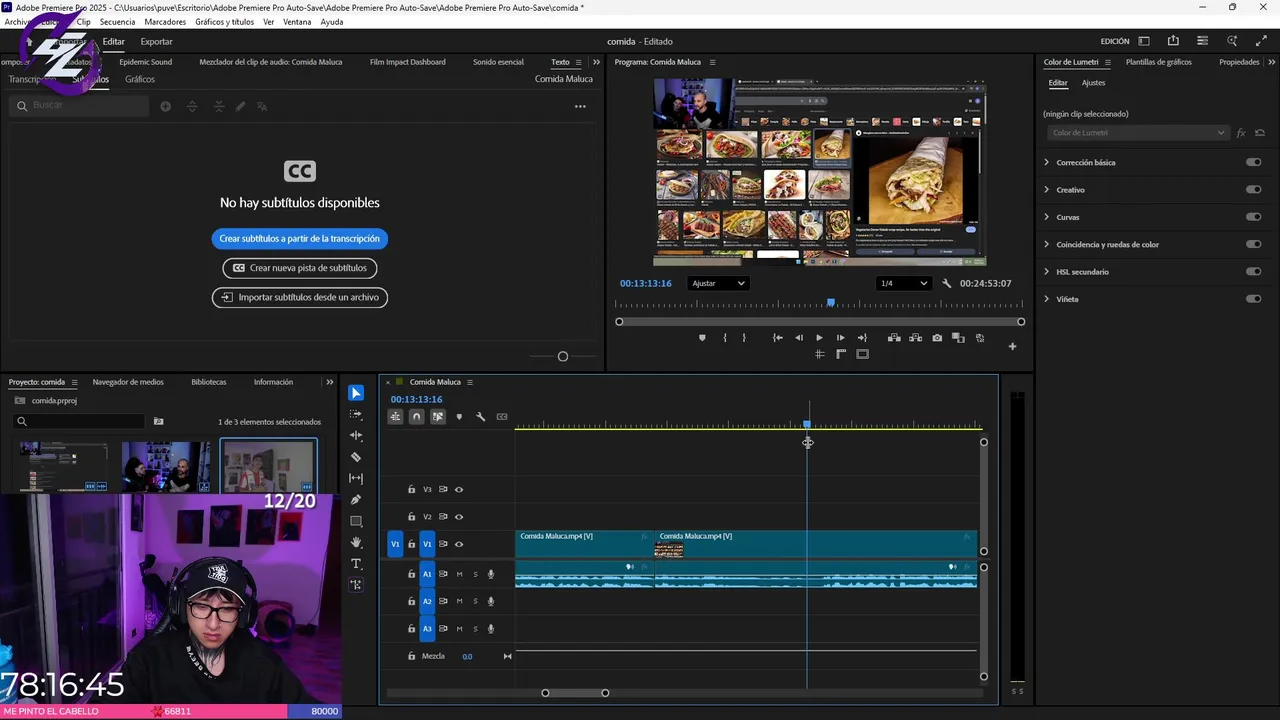The height and width of the screenshot is (720, 1280).
Task: Select the Track Select Forward tool
Action: 356,414
